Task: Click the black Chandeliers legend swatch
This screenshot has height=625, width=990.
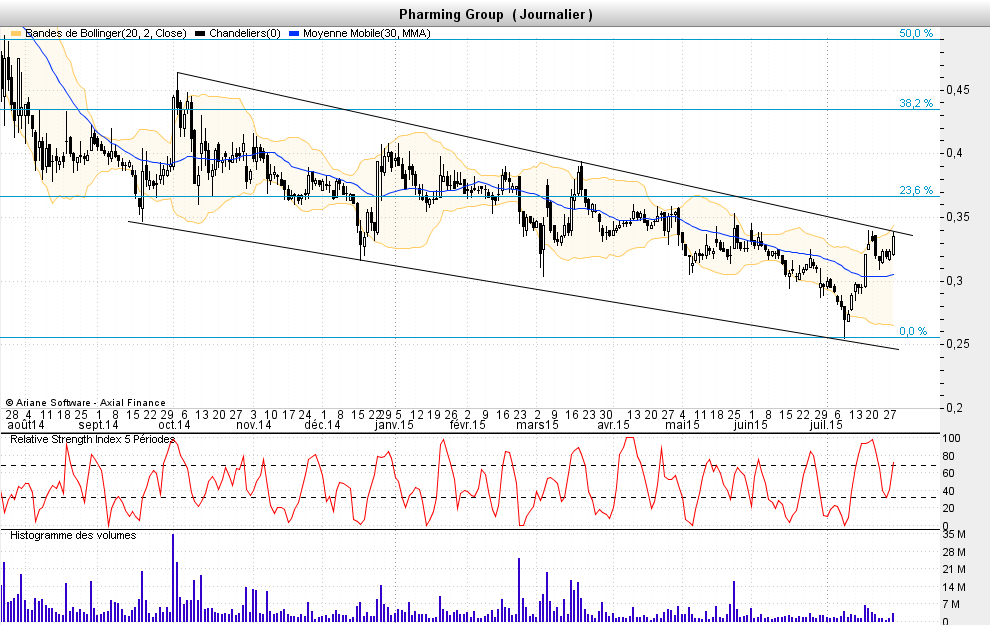Action: point(200,33)
